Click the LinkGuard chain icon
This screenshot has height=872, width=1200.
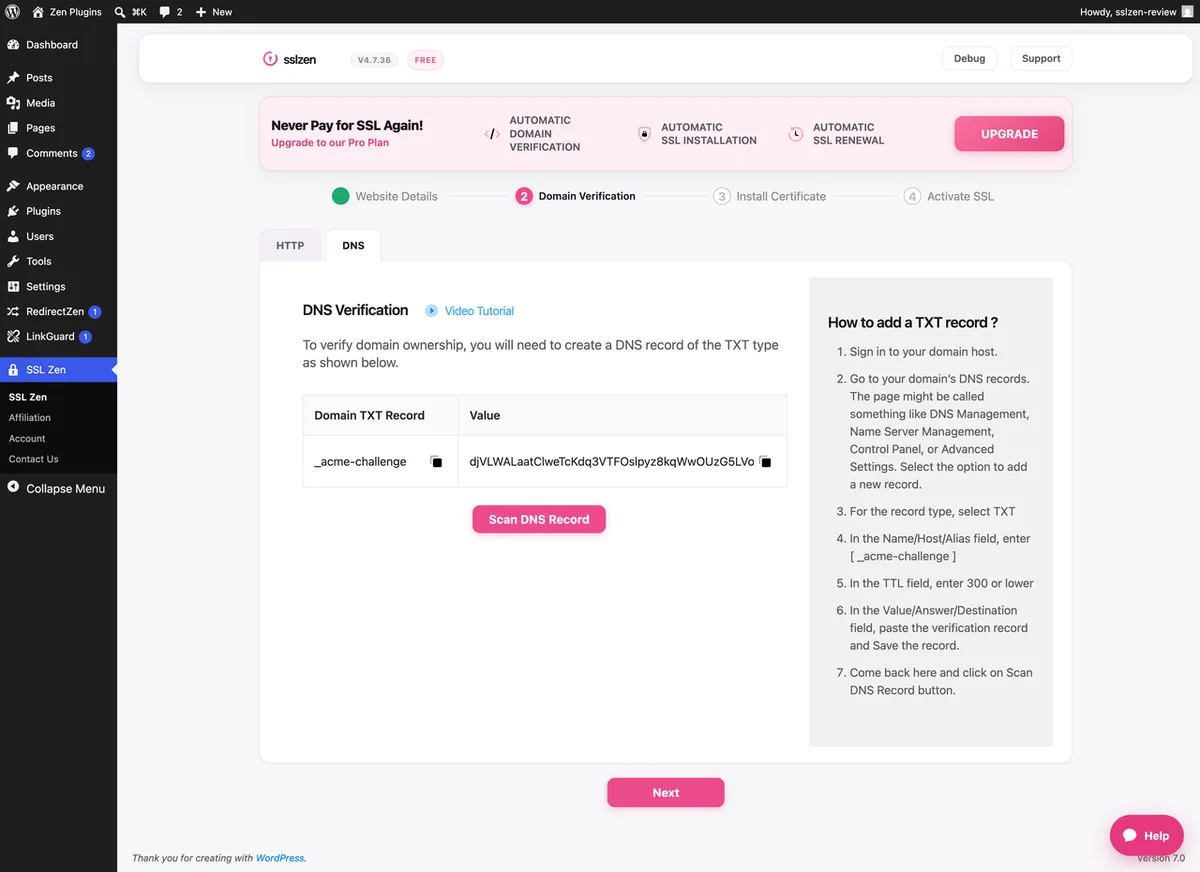tap(13, 337)
